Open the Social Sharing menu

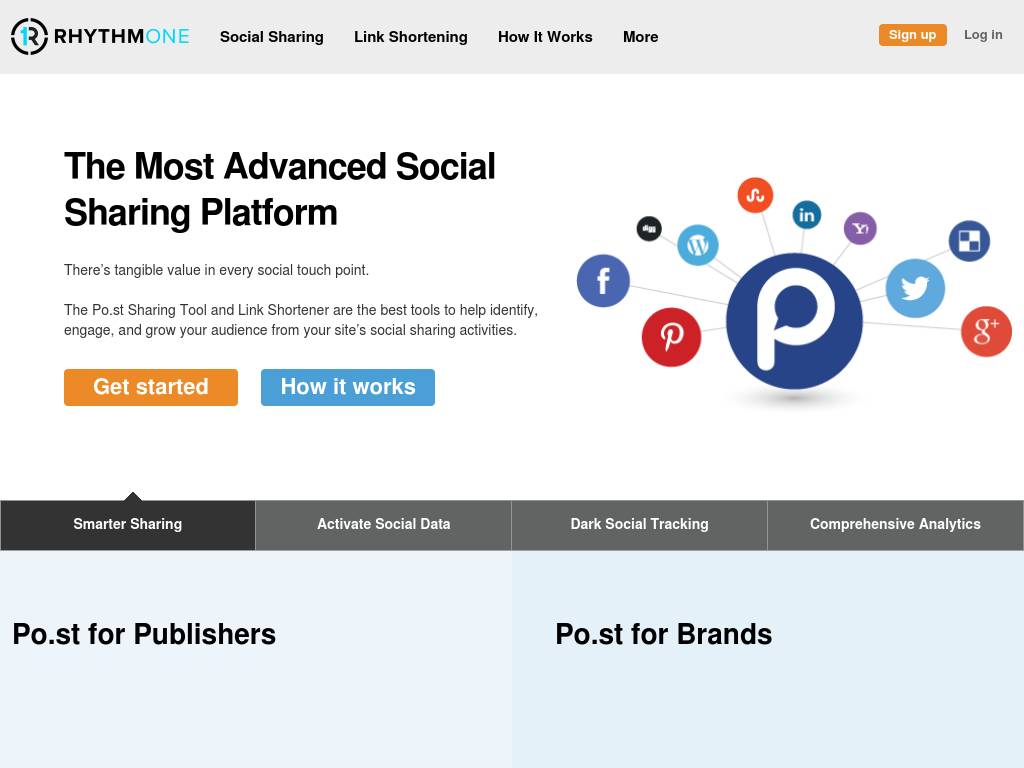pyautogui.click(x=272, y=37)
